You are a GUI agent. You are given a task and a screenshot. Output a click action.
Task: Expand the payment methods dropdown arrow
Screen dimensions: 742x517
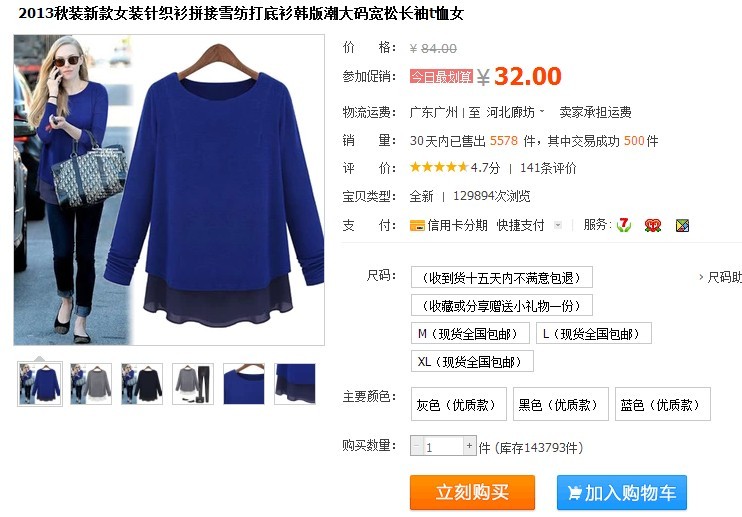coord(558,225)
